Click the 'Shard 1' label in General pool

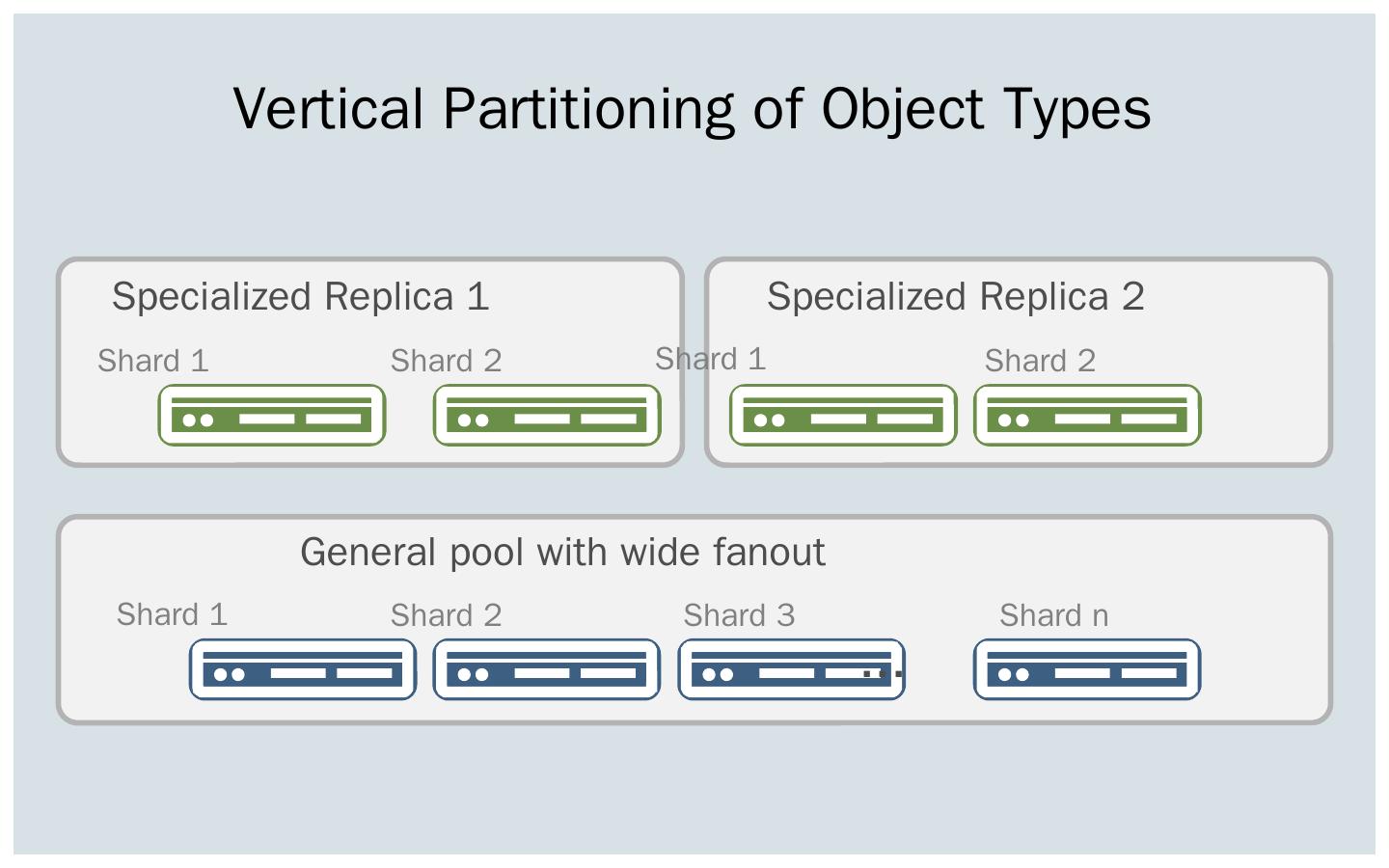(x=172, y=614)
